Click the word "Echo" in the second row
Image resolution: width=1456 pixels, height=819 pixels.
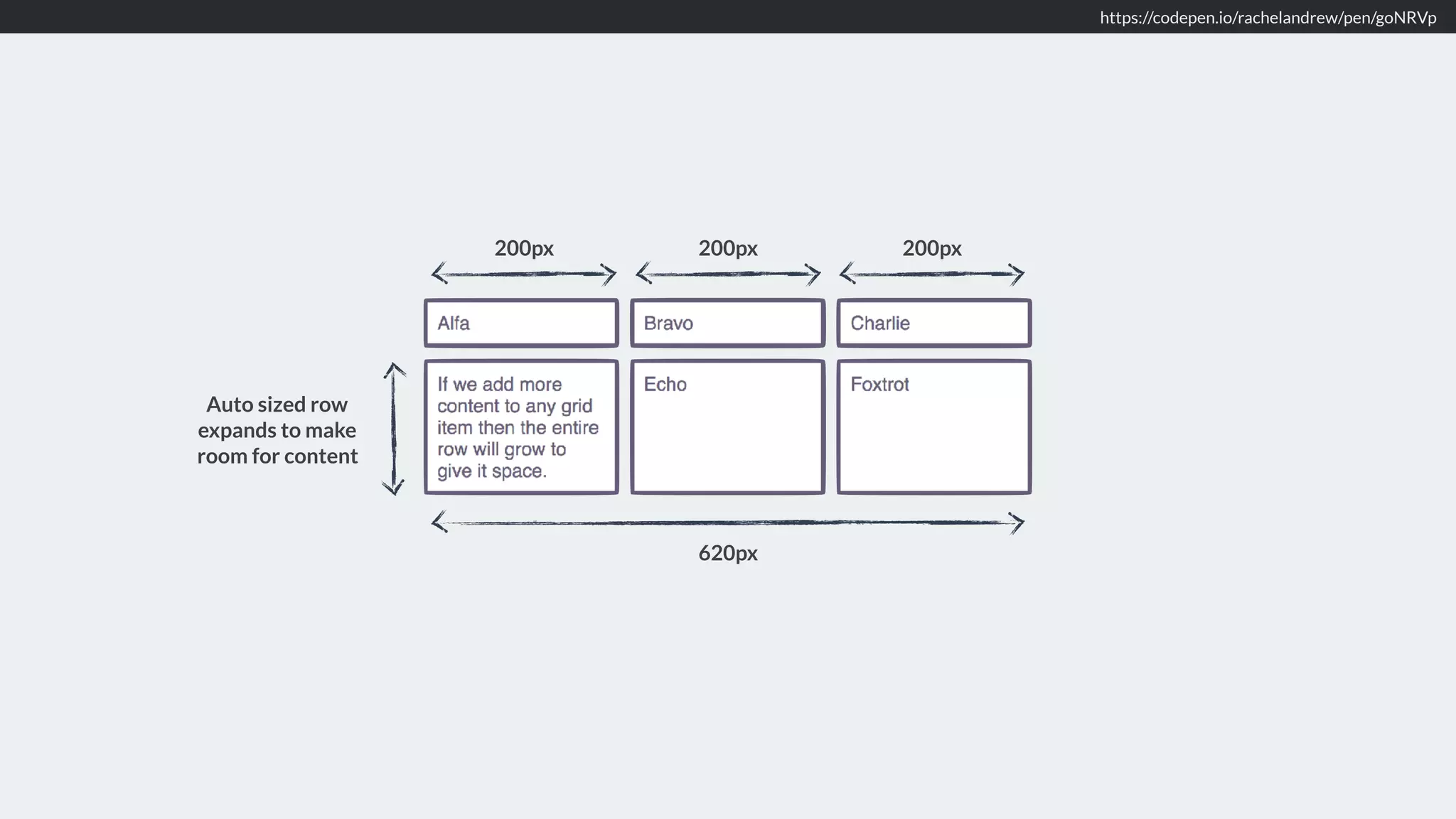(665, 385)
